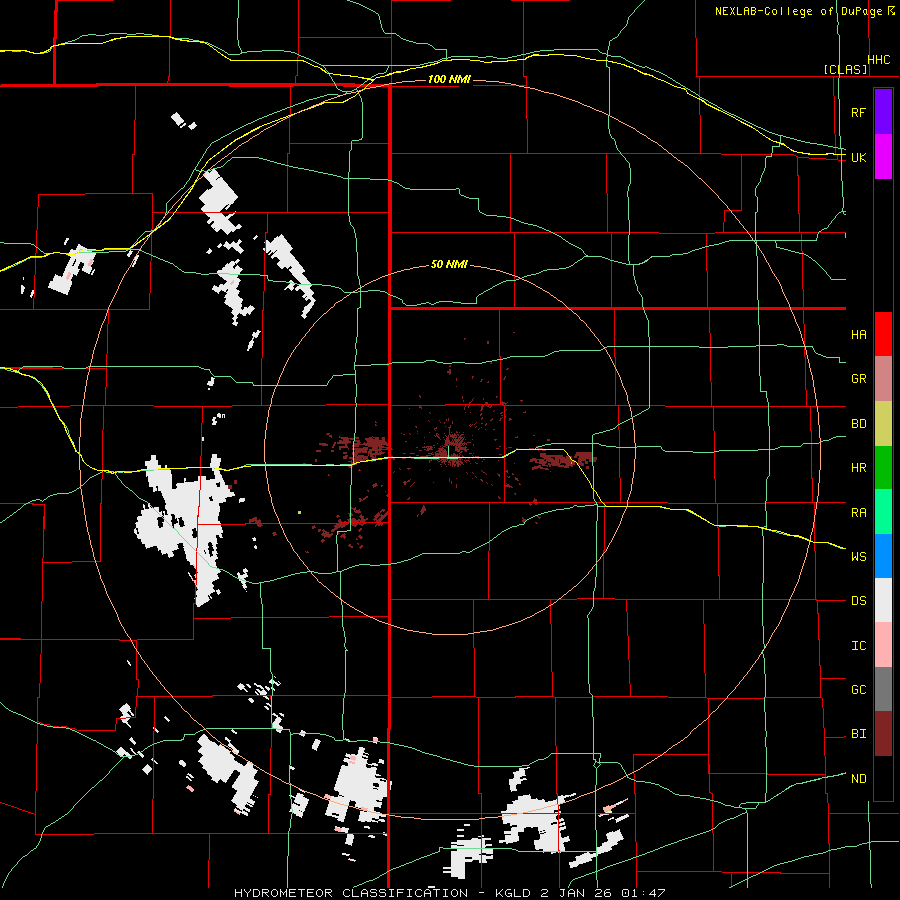Select the WS blue legend swatch
Viewport: 900px width, 900px height.
point(883,556)
